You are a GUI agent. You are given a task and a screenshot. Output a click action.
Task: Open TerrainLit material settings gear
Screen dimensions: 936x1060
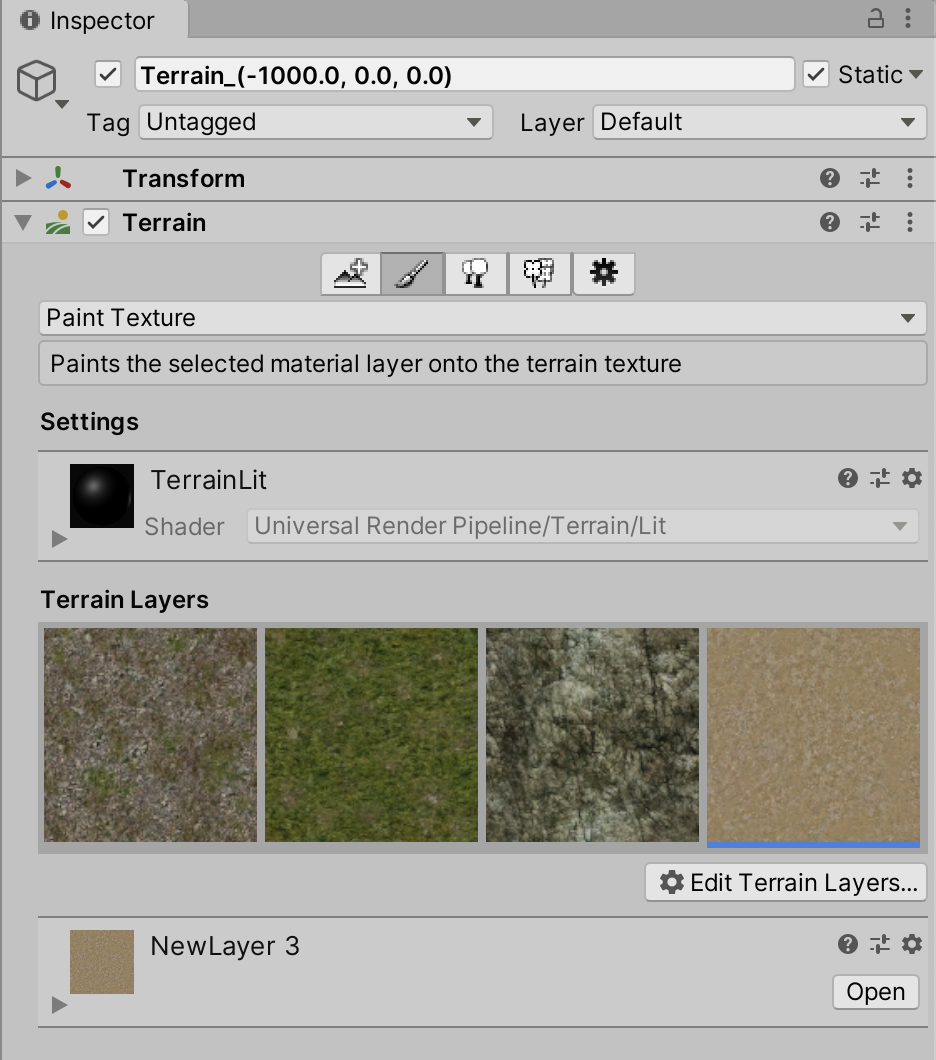911,479
